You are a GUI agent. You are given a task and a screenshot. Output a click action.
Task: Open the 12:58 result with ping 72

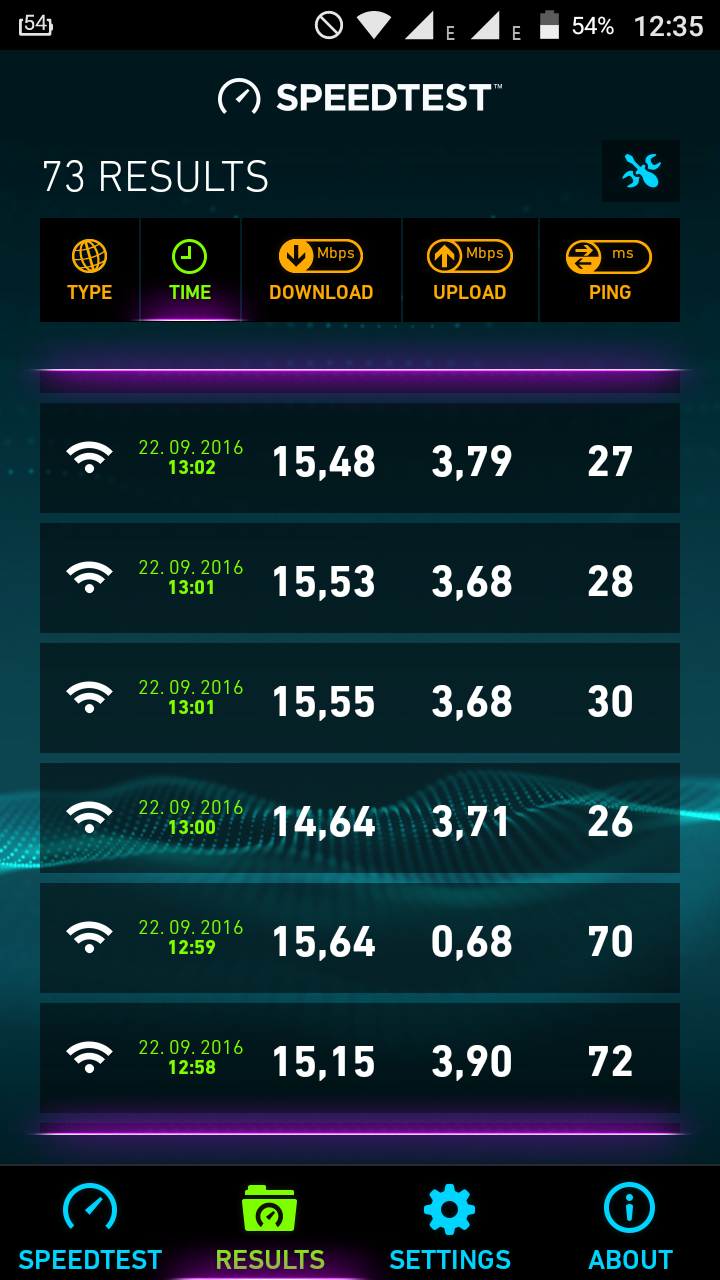pyautogui.click(x=360, y=1058)
